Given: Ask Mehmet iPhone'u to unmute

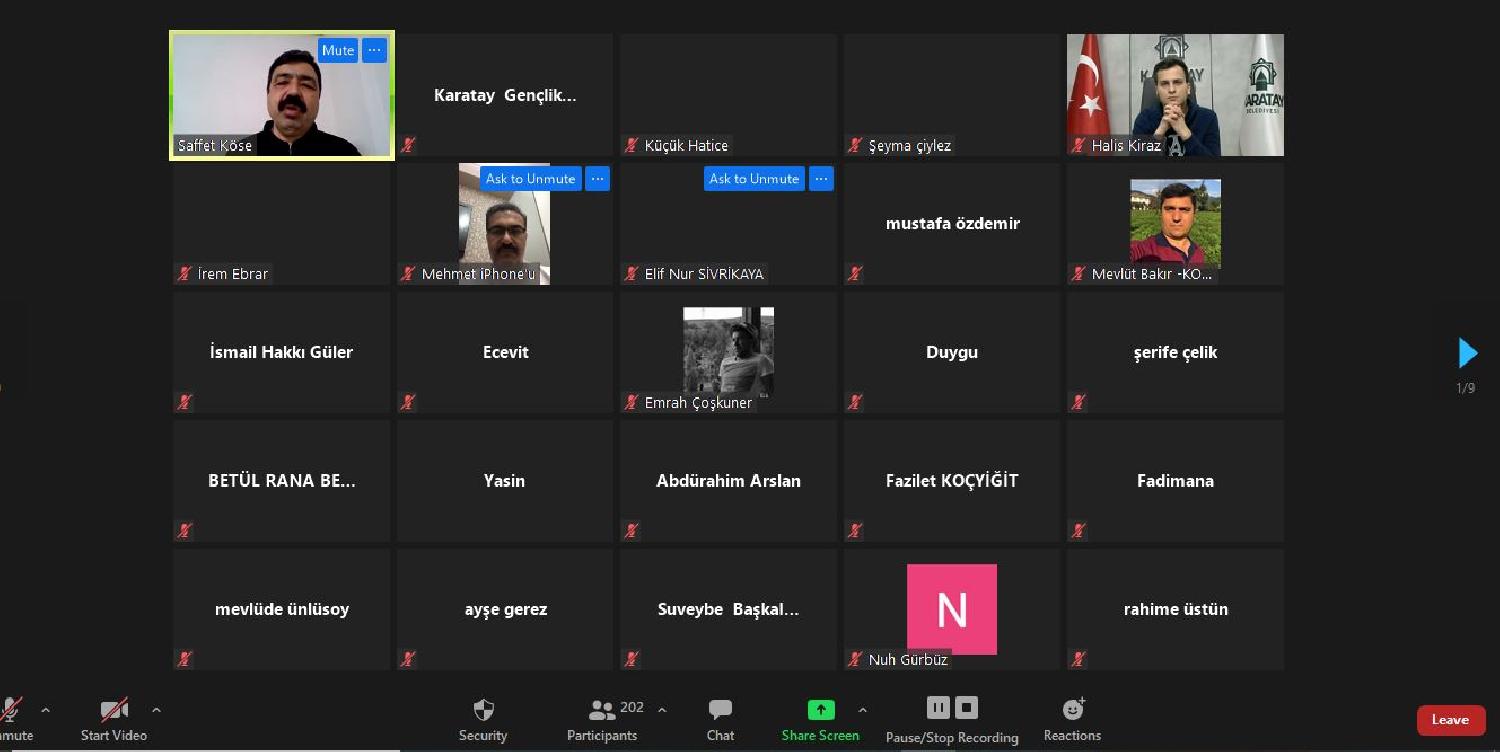Looking at the screenshot, I should pos(530,179).
